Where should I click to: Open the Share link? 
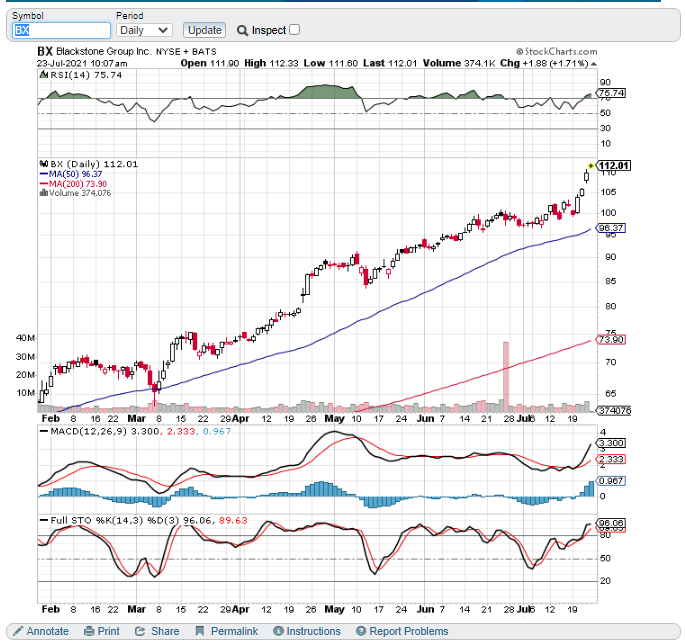pos(165,631)
